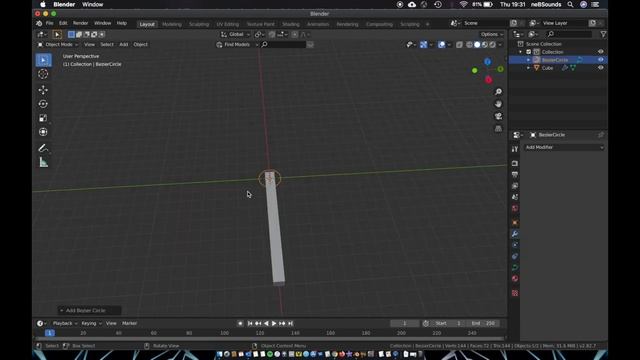Open the Object properties orange square tab
This screenshot has height=360, width=640.
click(515, 223)
